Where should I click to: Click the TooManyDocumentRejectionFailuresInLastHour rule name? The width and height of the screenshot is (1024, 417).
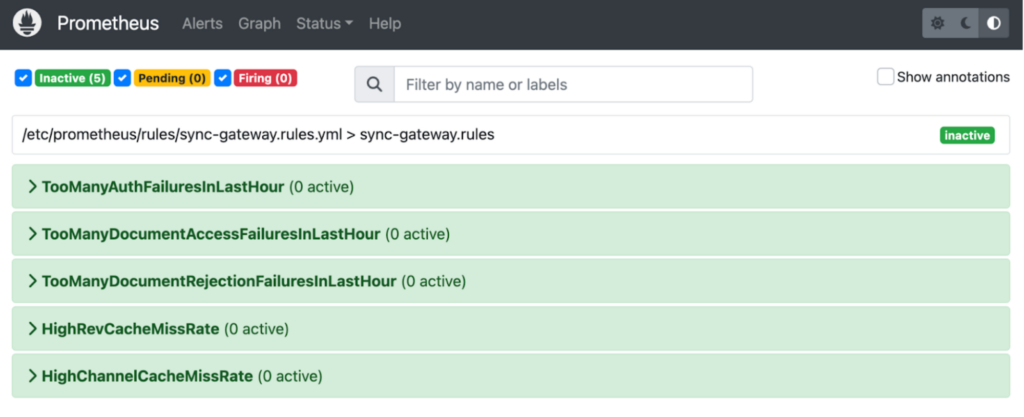click(219, 281)
